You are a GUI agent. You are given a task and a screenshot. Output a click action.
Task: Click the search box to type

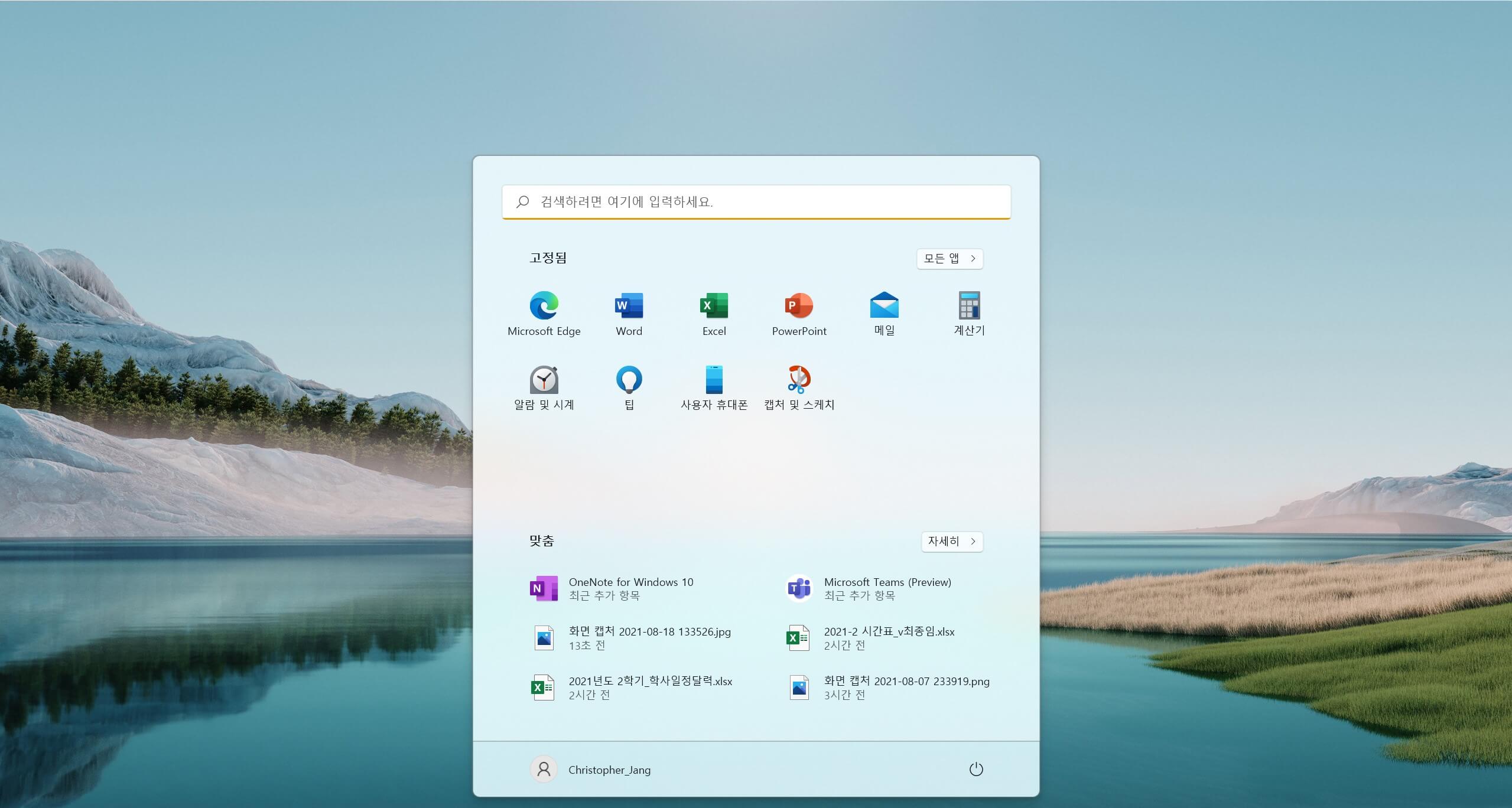click(756, 202)
